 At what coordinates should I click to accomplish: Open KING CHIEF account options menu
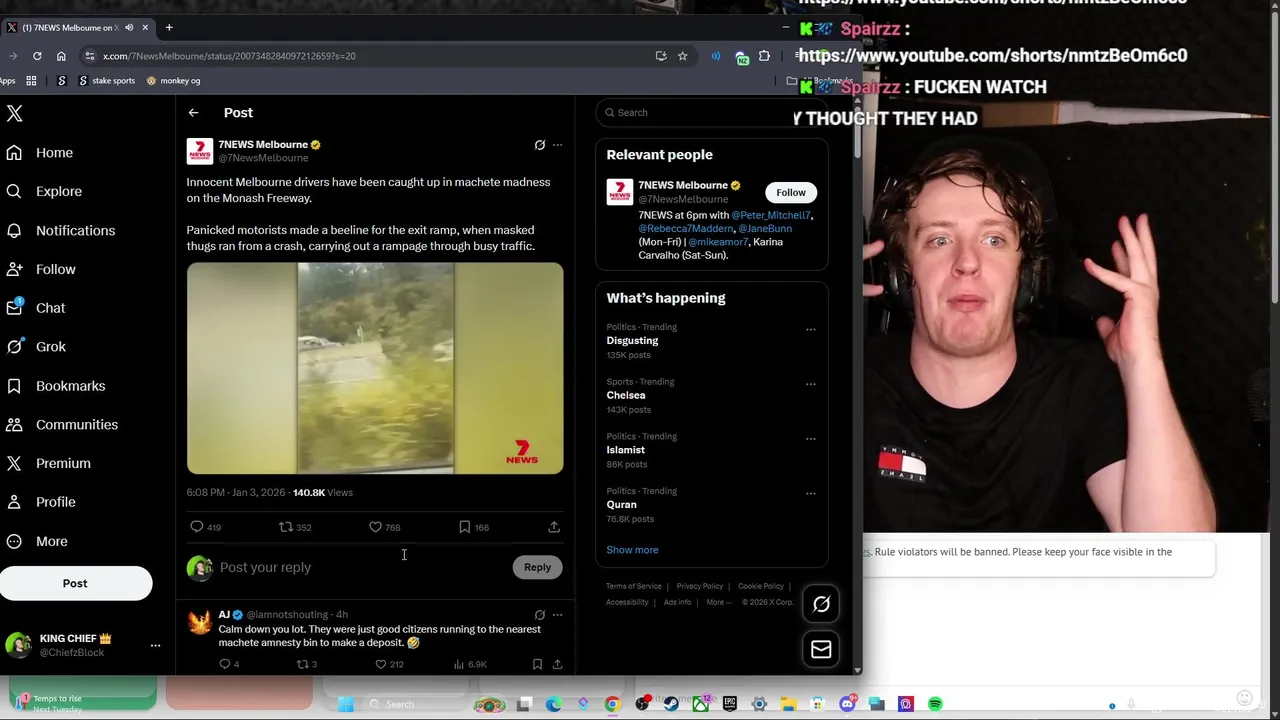[x=155, y=646]
